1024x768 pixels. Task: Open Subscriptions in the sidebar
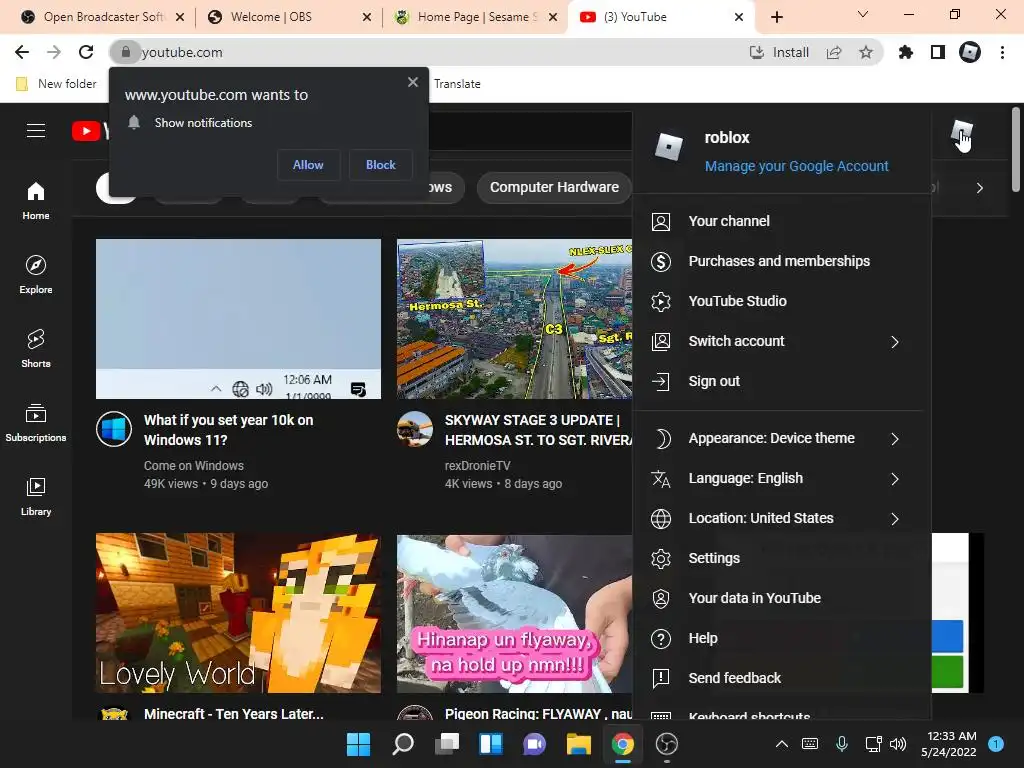[36, 423]
